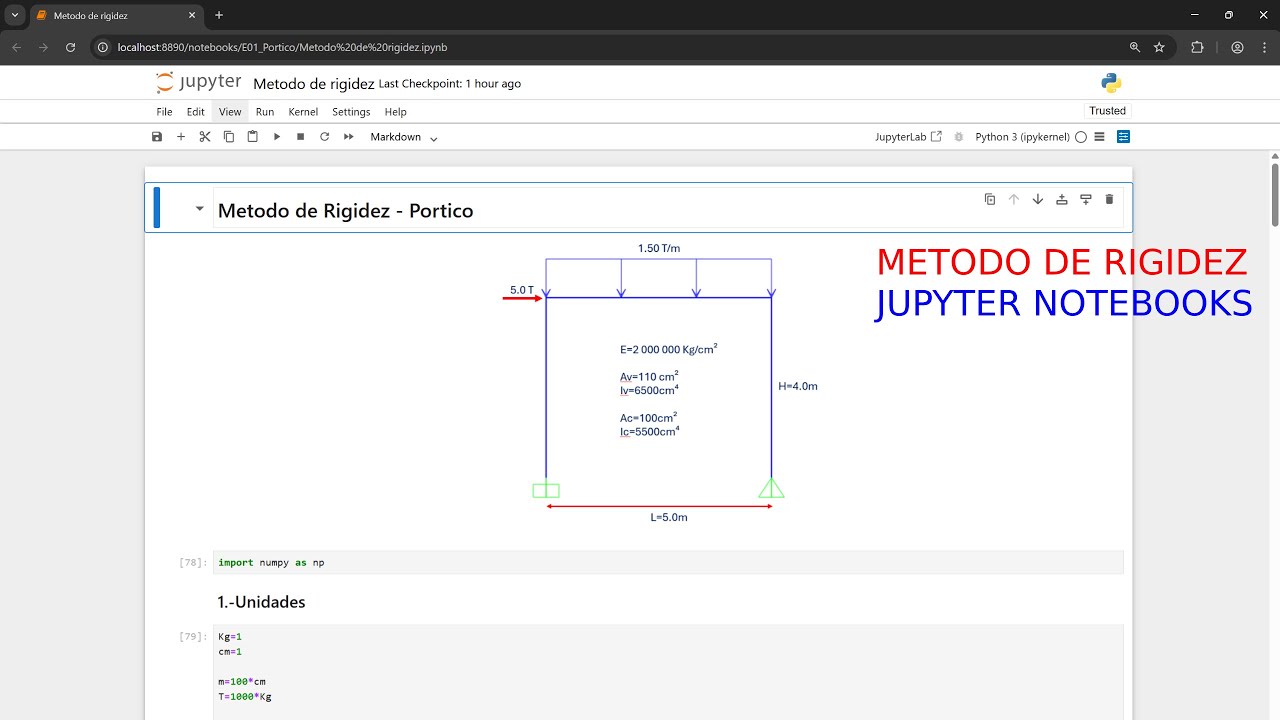
Task: Restart the kernel with the circular arrow icon
Action: pyautogui.click(x=325, y=137)
